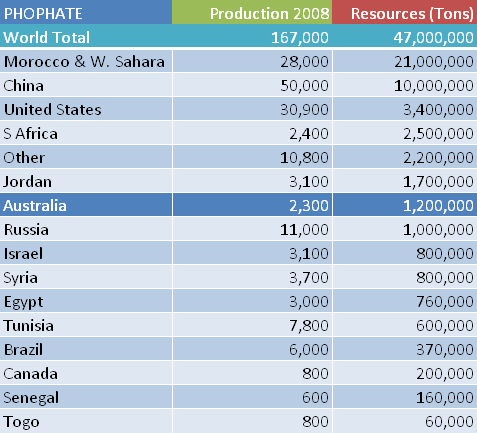Click the Togo row label
This screenshot has width=477, height=433.
click(21, 422)
